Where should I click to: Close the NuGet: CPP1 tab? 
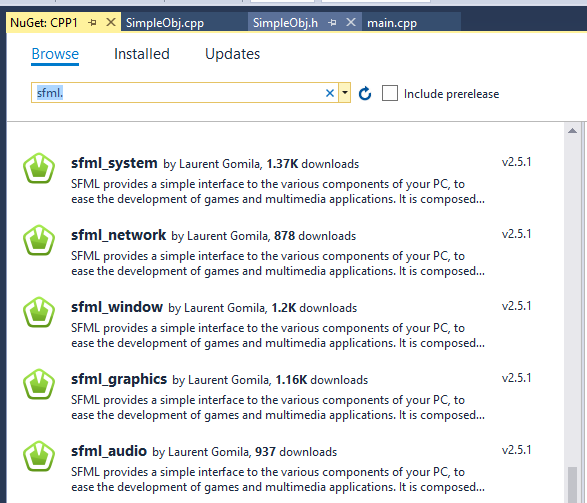pos(111,22)
